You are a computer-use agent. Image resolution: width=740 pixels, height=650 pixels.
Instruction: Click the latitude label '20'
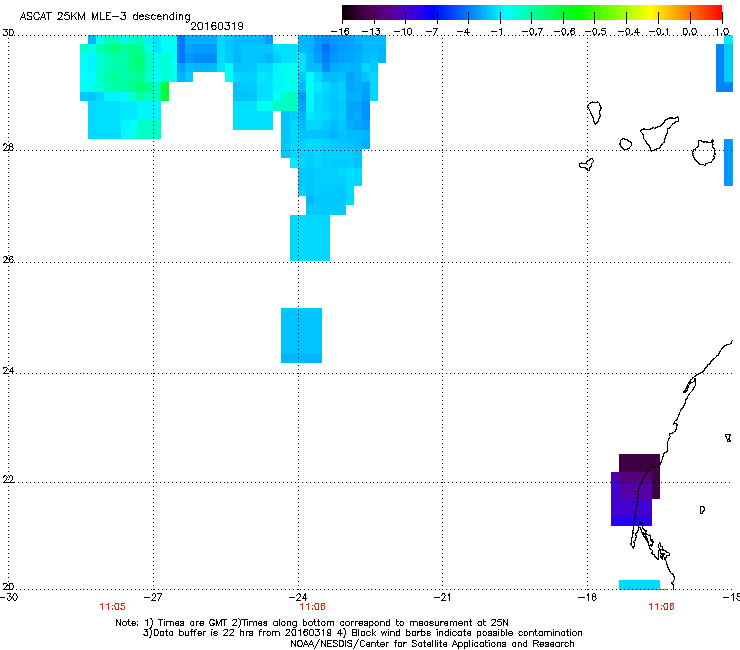(x=8, y=587)
